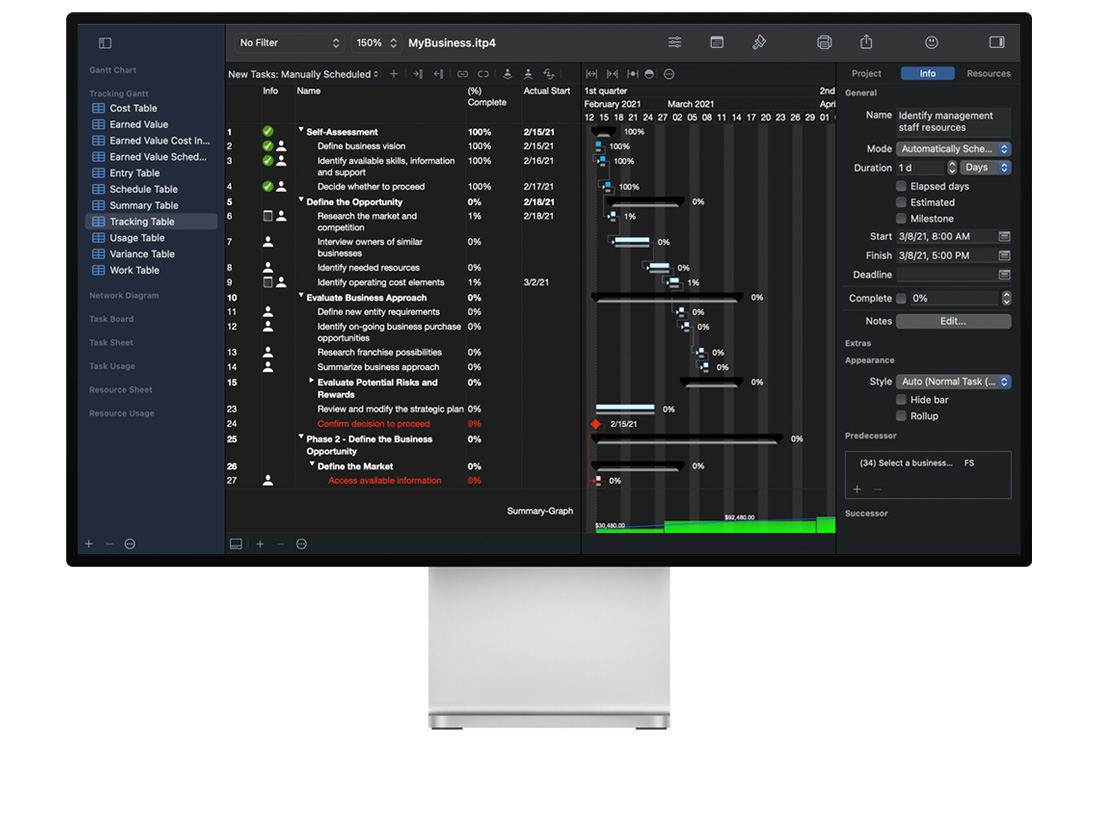Click the Link tasks chain icon

[462, 74]
